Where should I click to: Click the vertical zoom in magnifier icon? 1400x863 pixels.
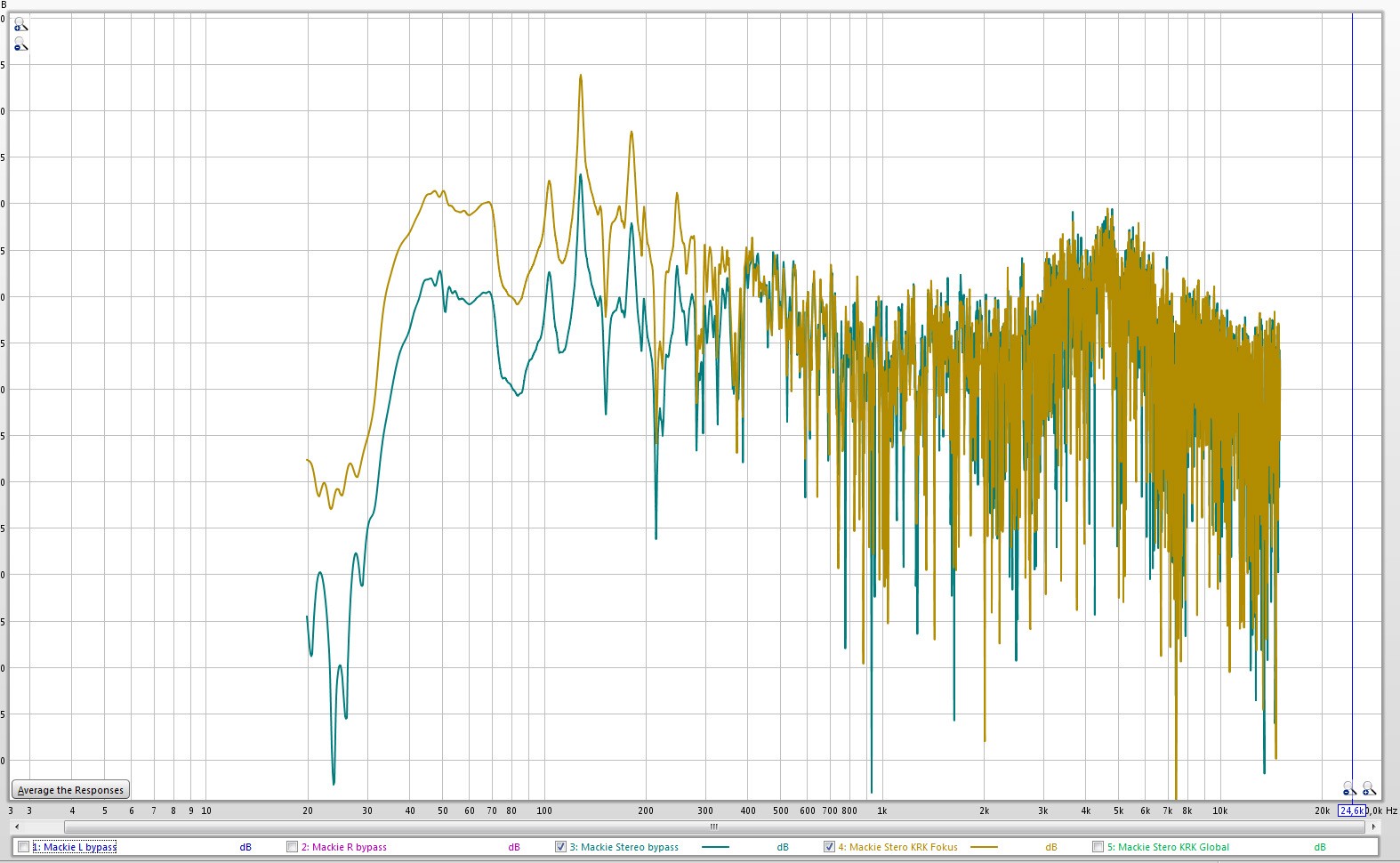[20, 25]
